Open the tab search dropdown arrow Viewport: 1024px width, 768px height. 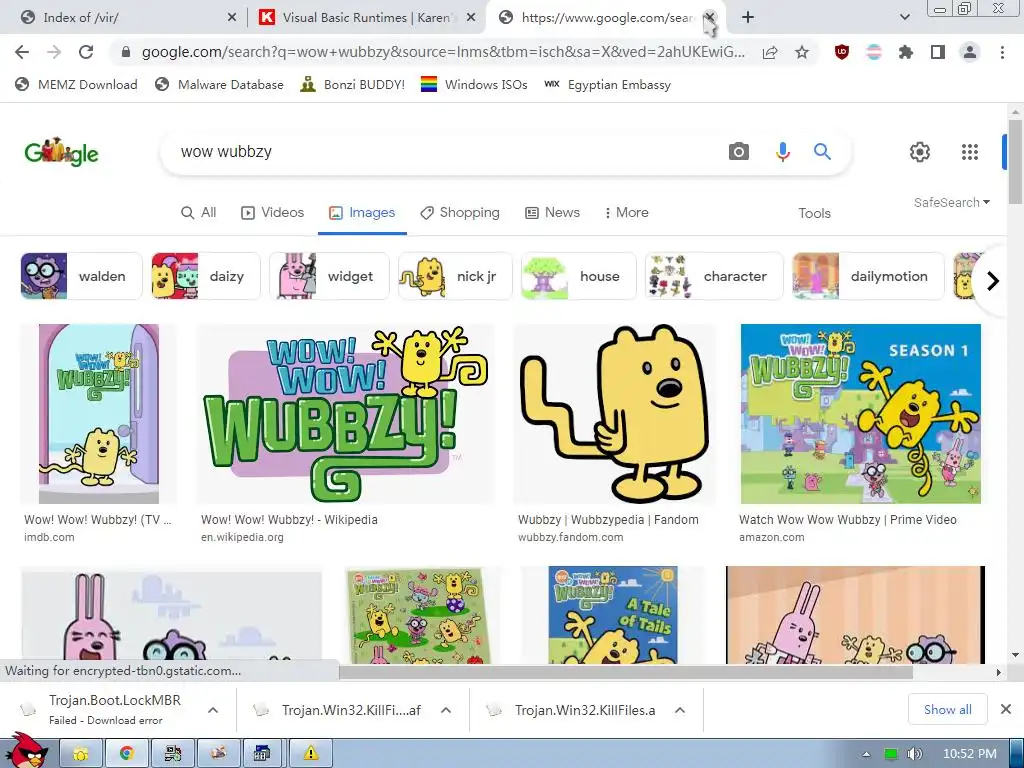[x=904, y=18]
